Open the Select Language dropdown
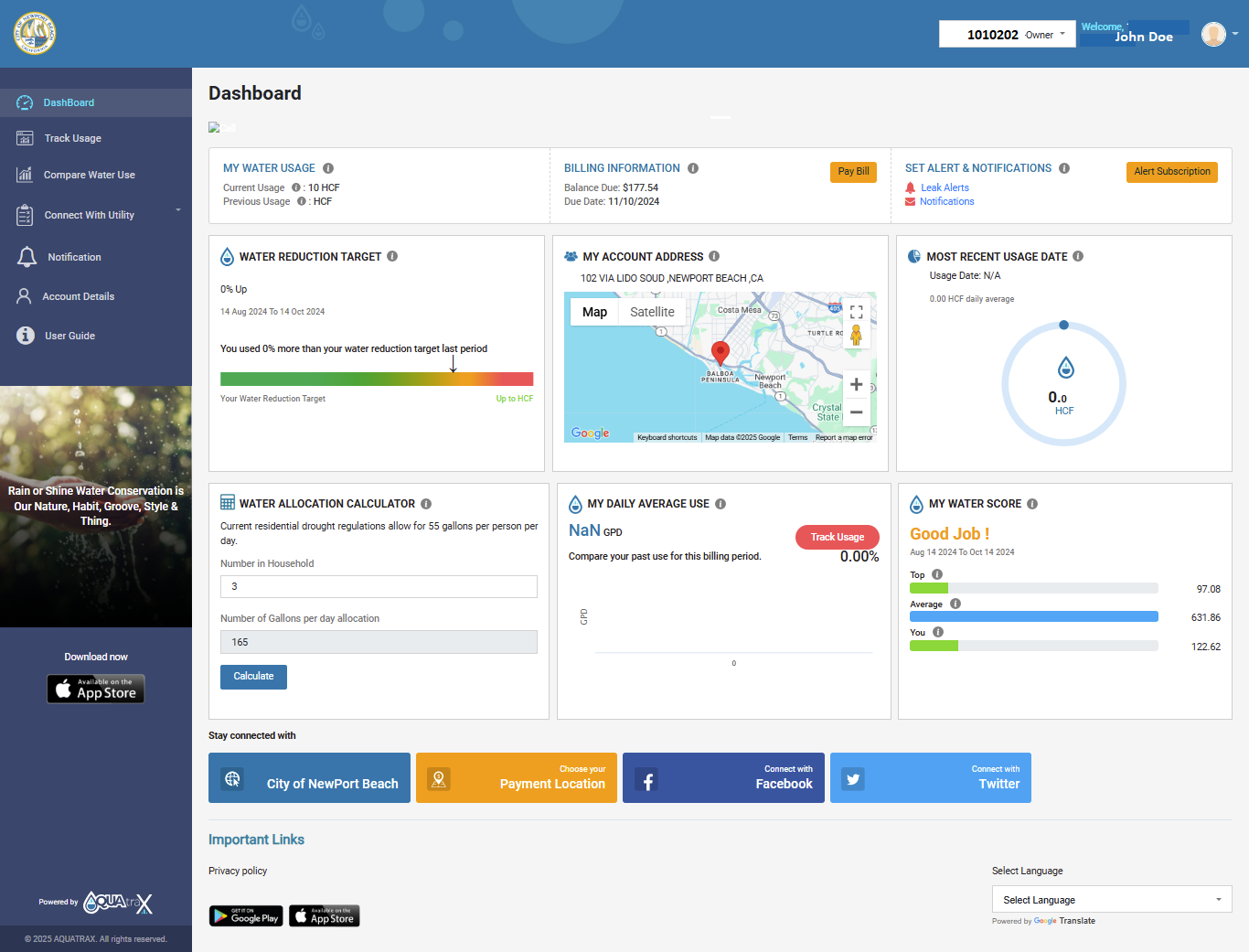The image size is (1249, 952). 1111,900
